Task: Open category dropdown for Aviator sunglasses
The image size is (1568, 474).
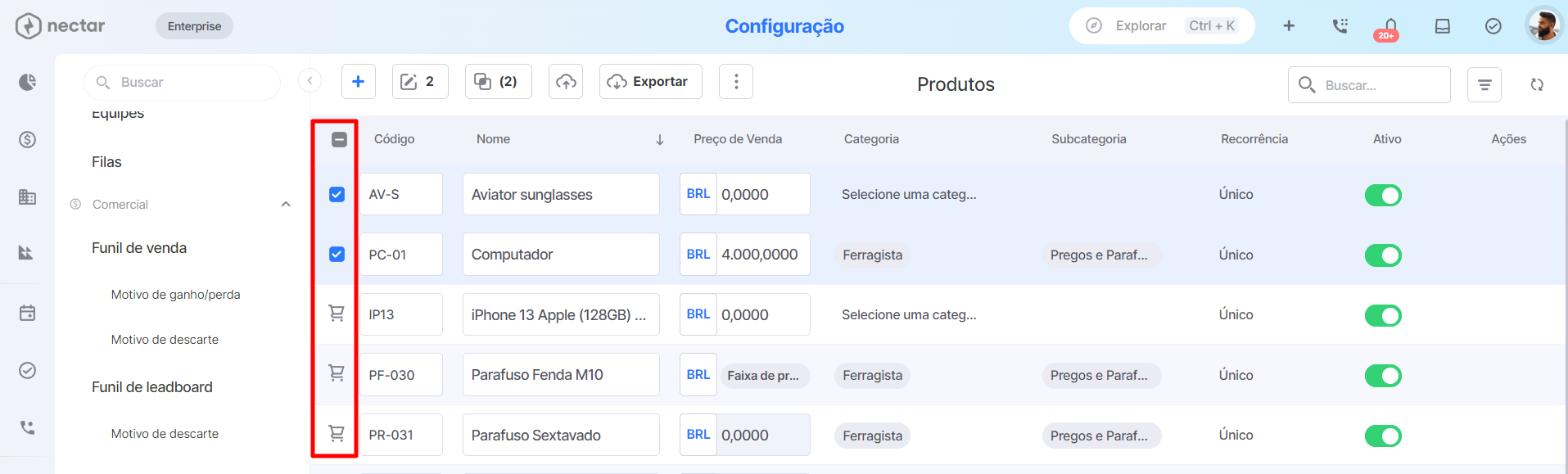Action: 909,194
